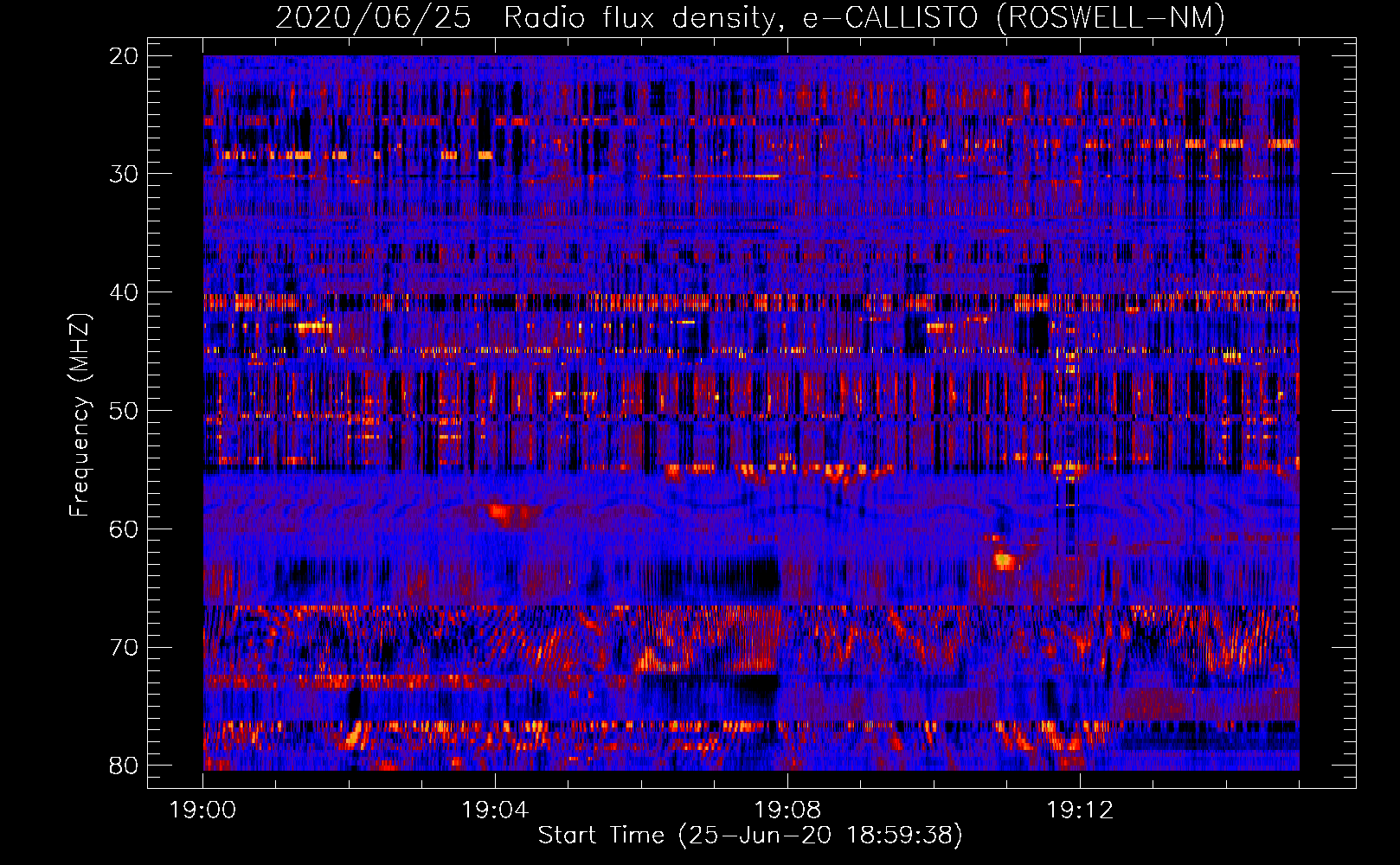This screenshot has height=865, width=1400.
Task: Click the 20 MHz frequency tick label
Action: [x=124, y=56]
